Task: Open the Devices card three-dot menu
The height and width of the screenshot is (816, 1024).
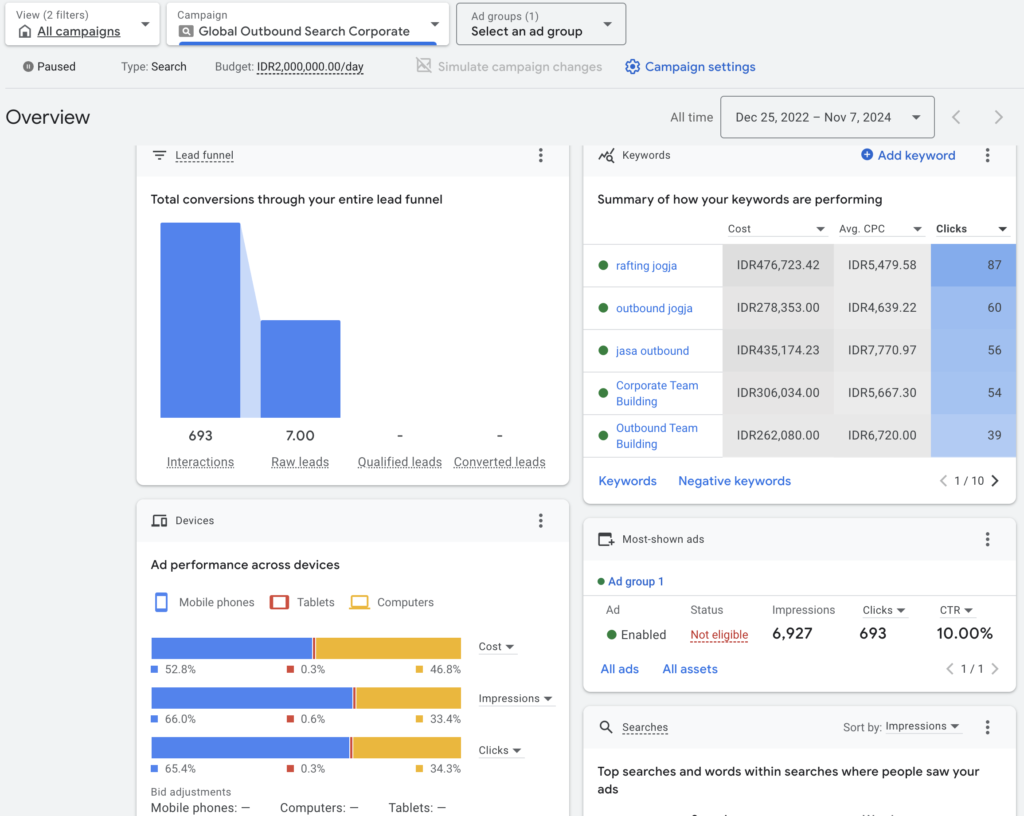Action: tap(541, 520)
